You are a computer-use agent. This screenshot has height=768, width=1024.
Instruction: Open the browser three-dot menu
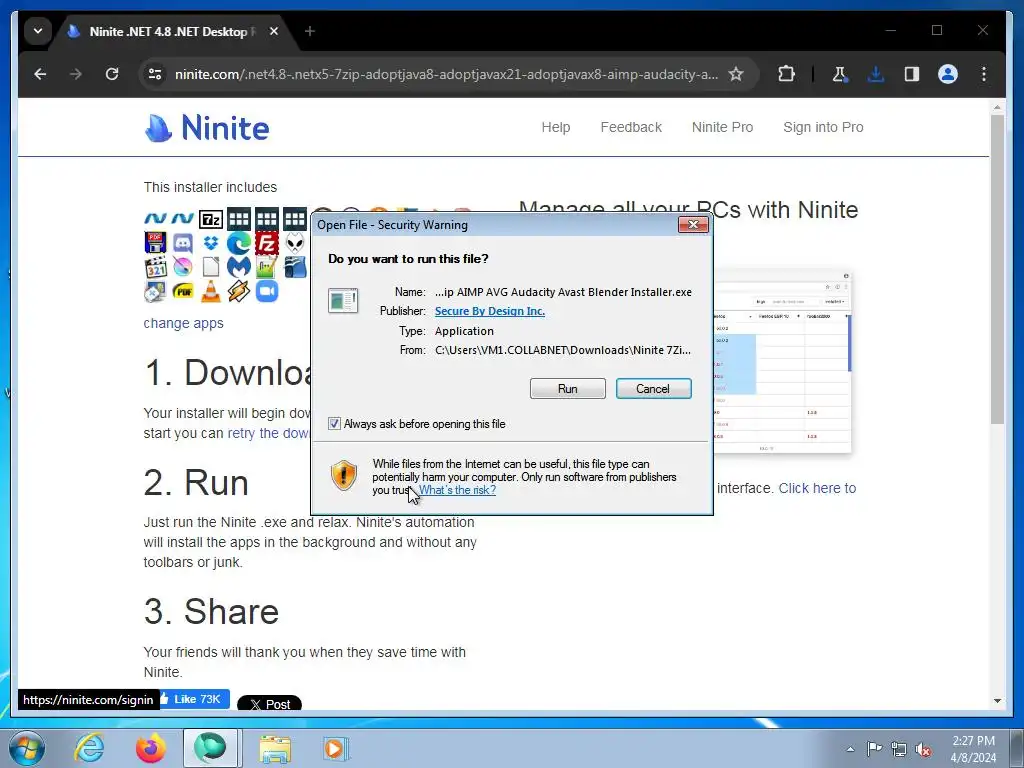pyautogui.click(x=984, y=74)
